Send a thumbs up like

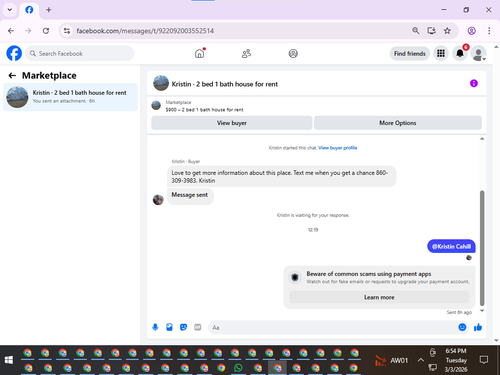[478, 327]
